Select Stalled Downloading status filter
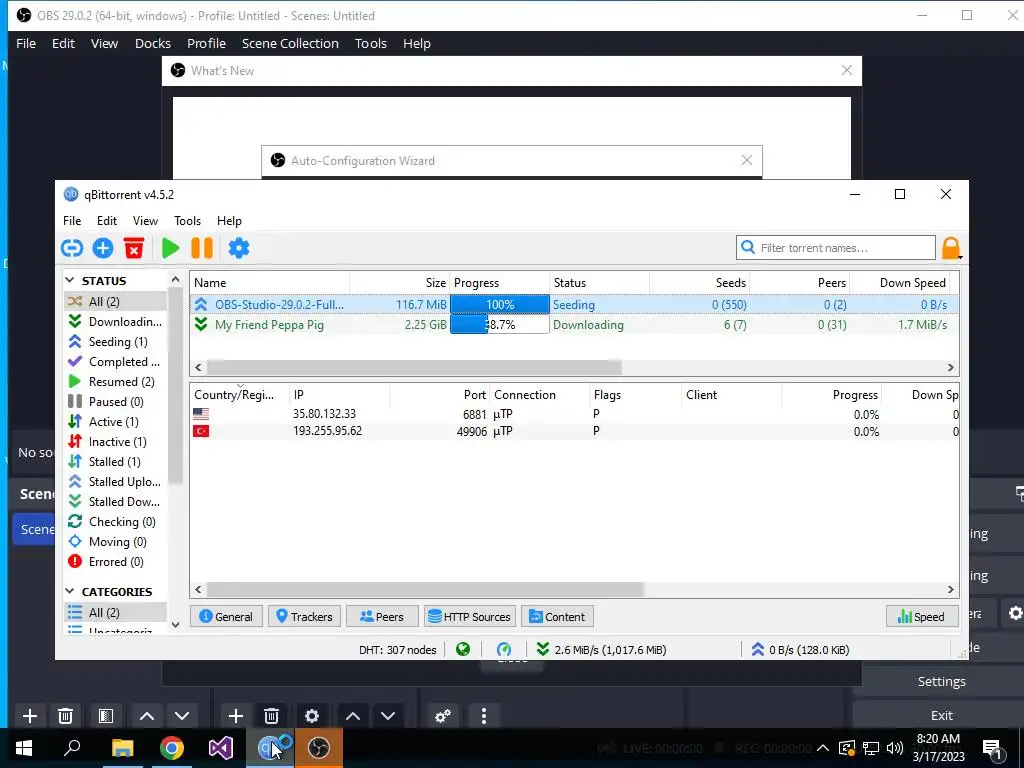The image size is (1024, 768). [115, 502]
